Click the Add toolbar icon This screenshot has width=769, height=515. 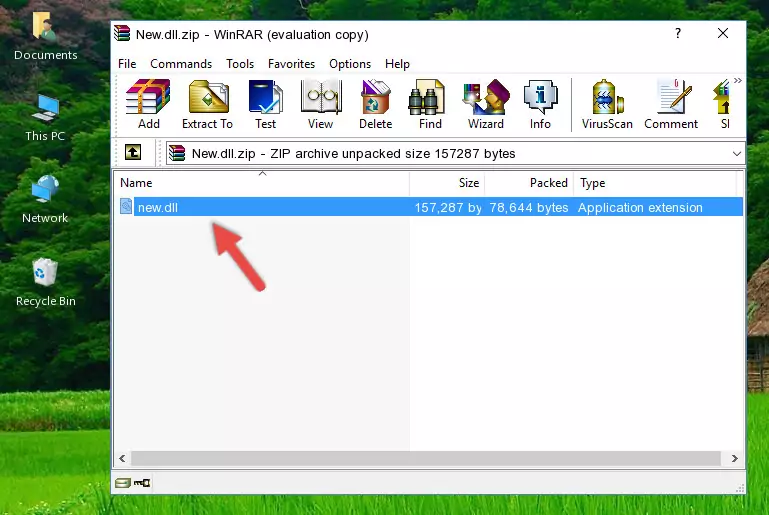click(x=148, y=104)
